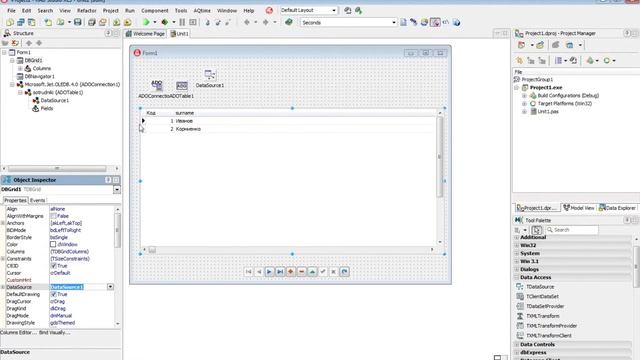Click DBNavigator refresh button
640x360 pixels.
[344, 272]
